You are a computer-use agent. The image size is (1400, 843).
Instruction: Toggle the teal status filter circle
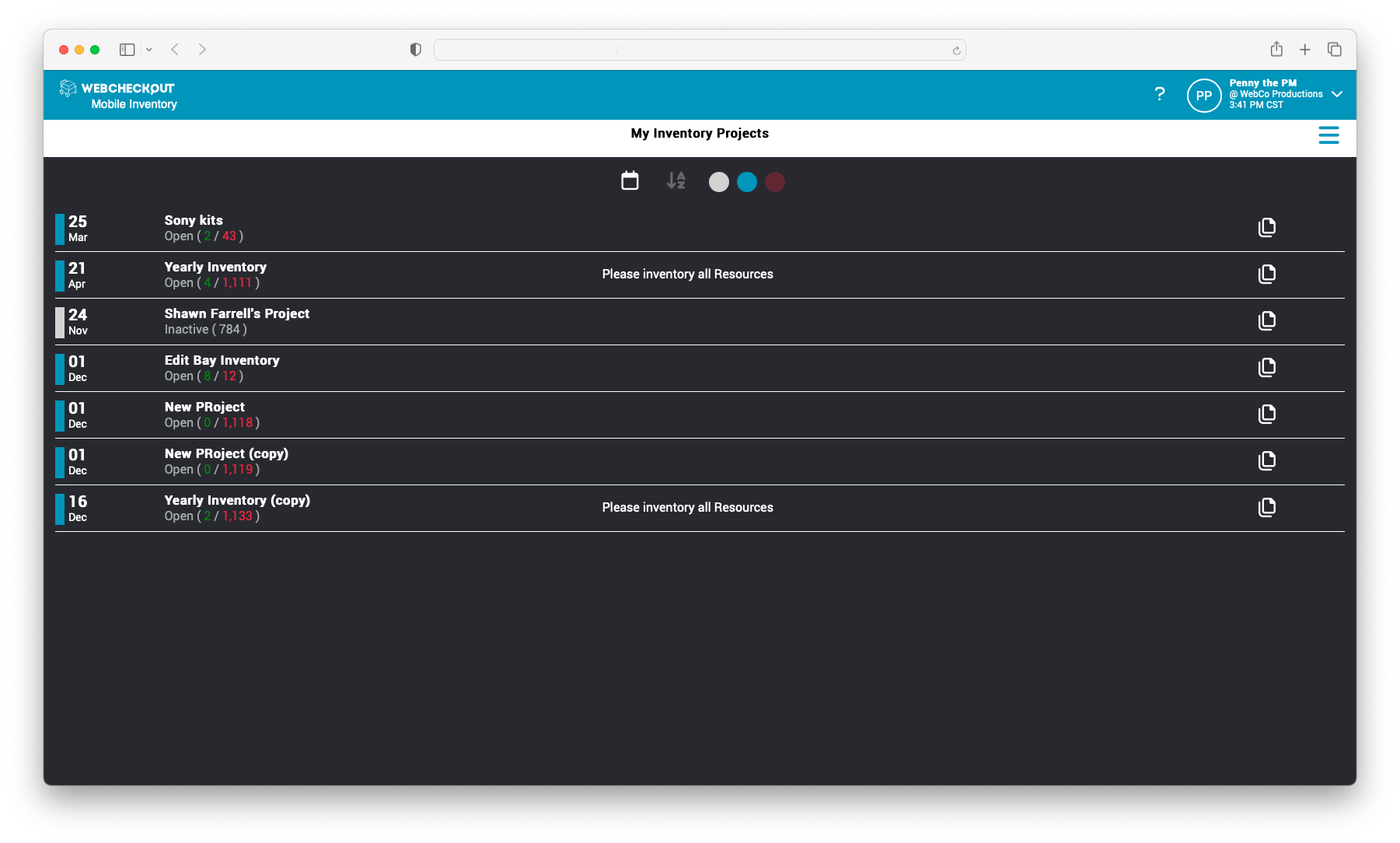click(x=746, y=181)
